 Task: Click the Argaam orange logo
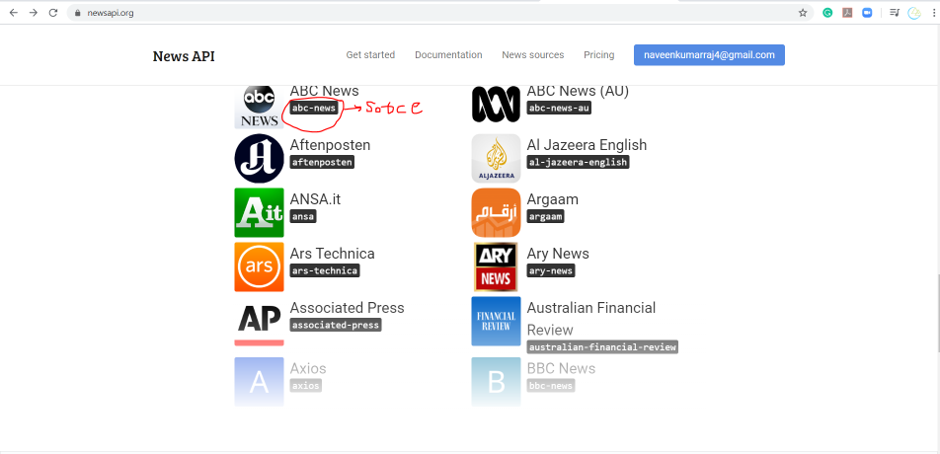[496, 213]
